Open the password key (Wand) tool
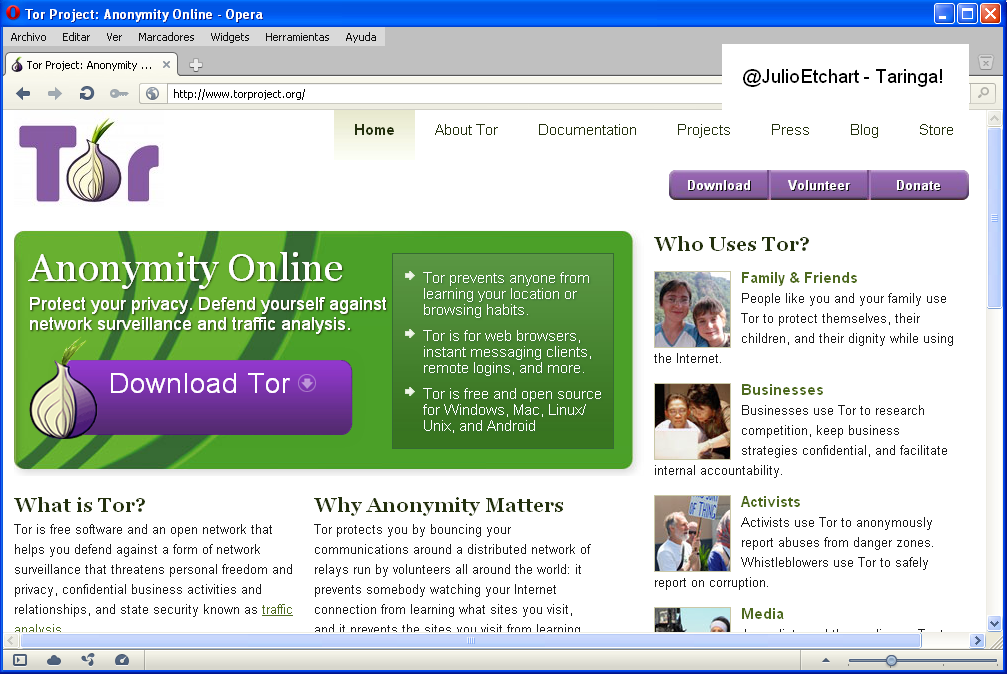The image size is (1007, 674). (x=119, y=94)
